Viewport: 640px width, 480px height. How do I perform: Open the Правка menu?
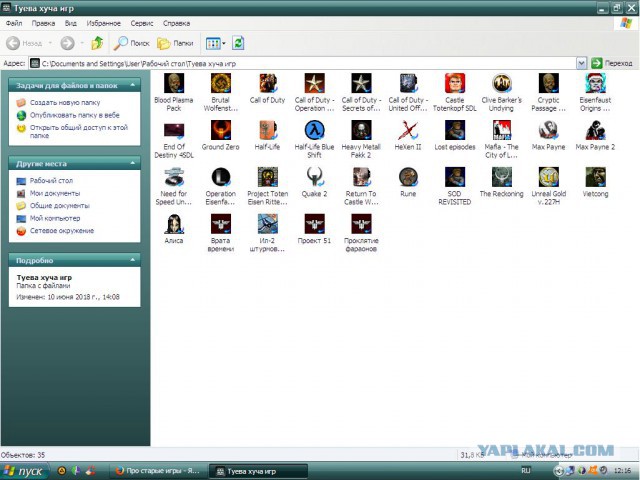pos(43,23)
